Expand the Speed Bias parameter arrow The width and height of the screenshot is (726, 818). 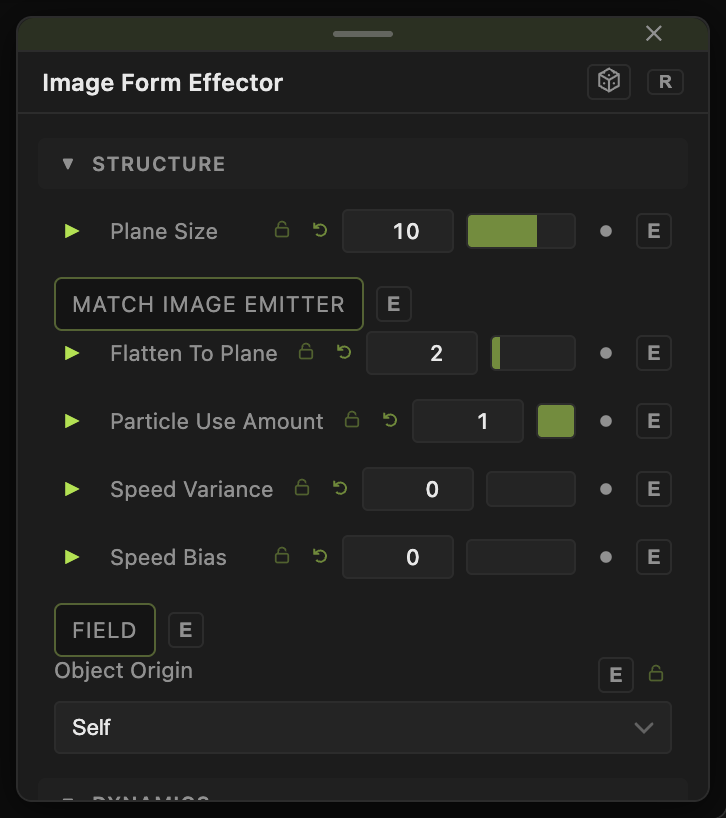click(72, 557)
